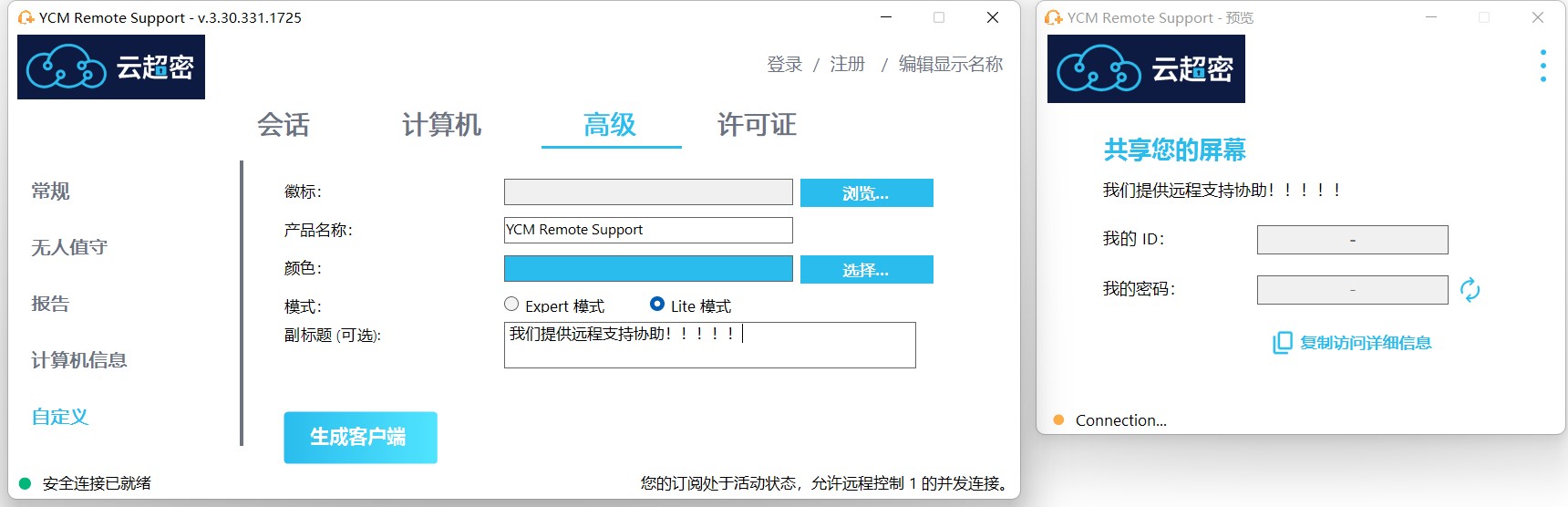Image resolution: width=1568 pixels, height=507 pixels.
Task: Select 无人值守 in the sidebar
Action: click(x=69, y=247)
